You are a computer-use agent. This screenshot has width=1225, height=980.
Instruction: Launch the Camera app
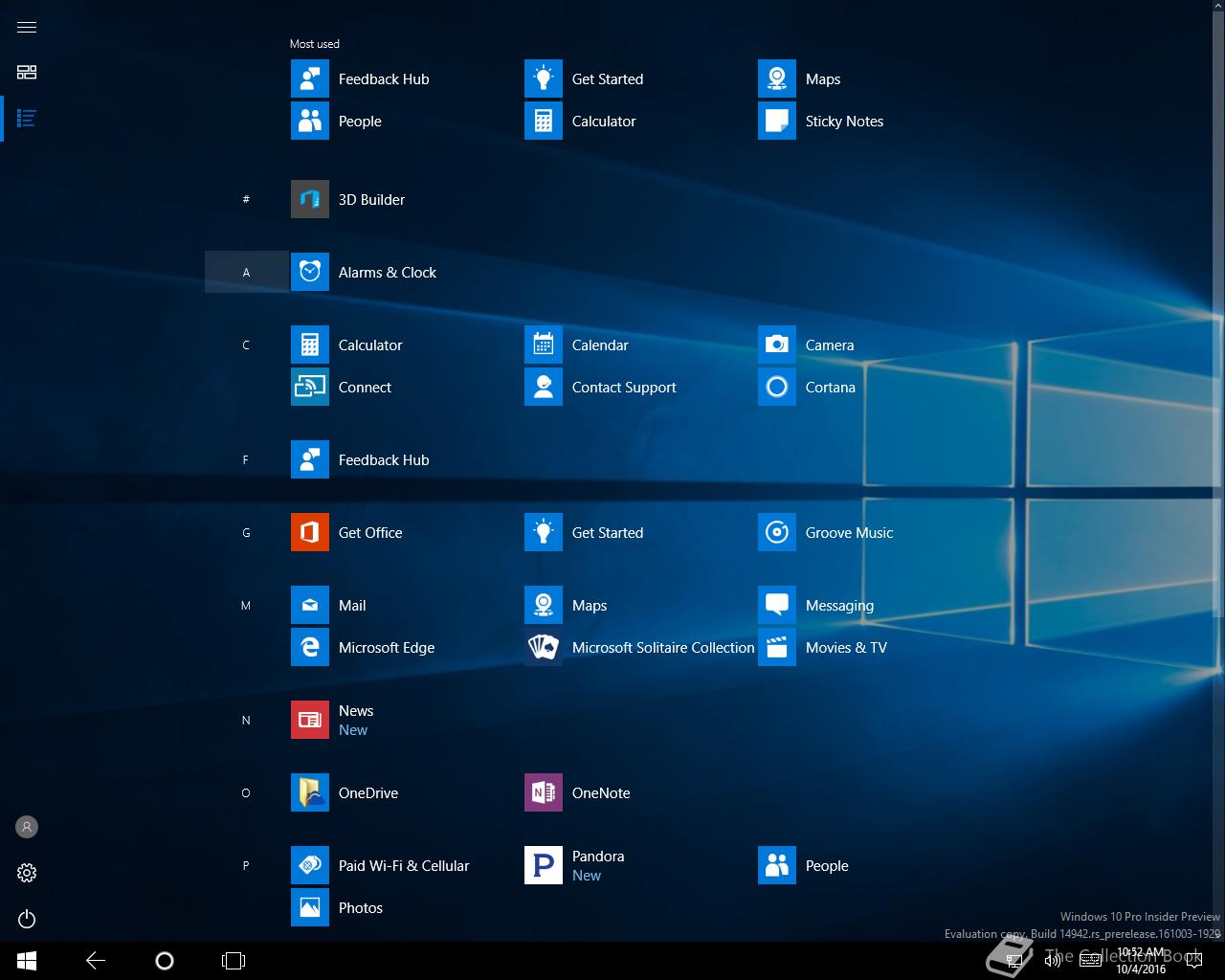click(873, 345)
